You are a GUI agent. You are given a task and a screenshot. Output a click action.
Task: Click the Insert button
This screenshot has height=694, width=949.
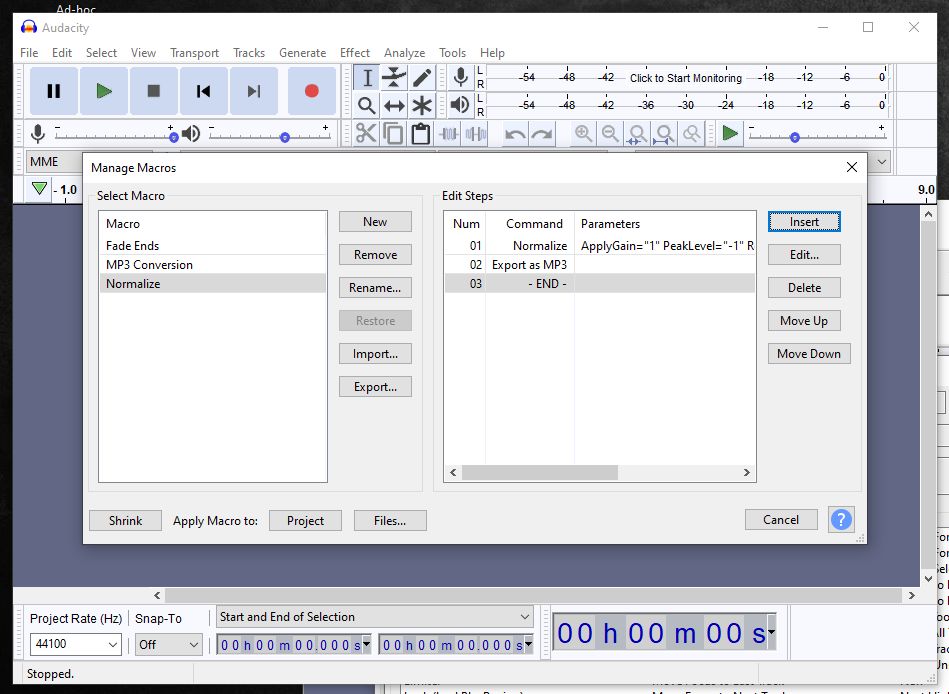coord(804,222)
